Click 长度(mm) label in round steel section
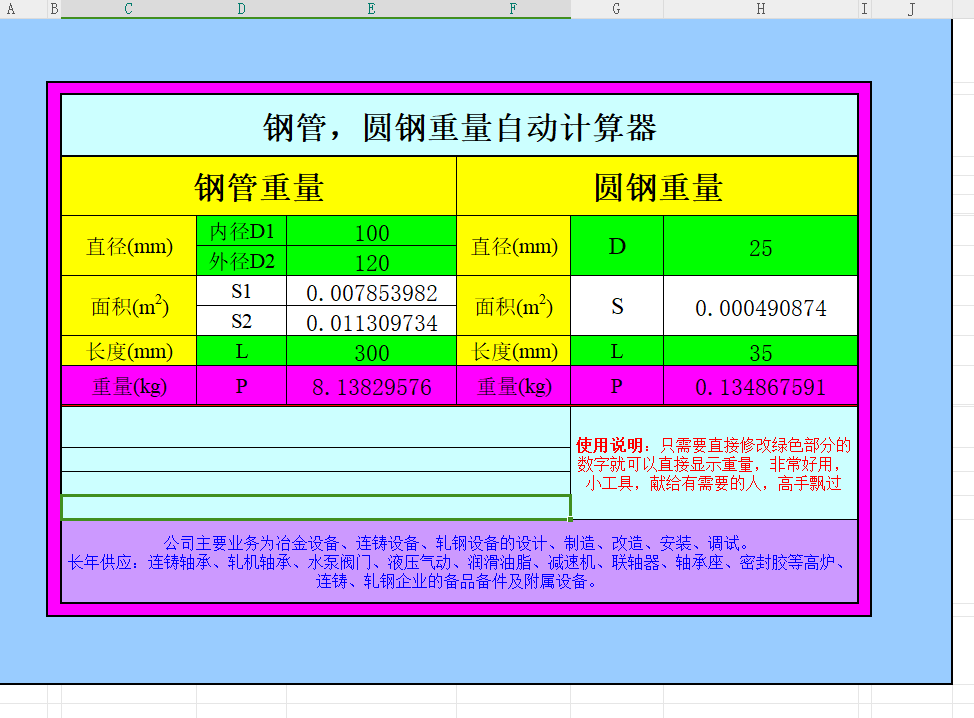This screenshot has width=974, height=718. [514, 352]
